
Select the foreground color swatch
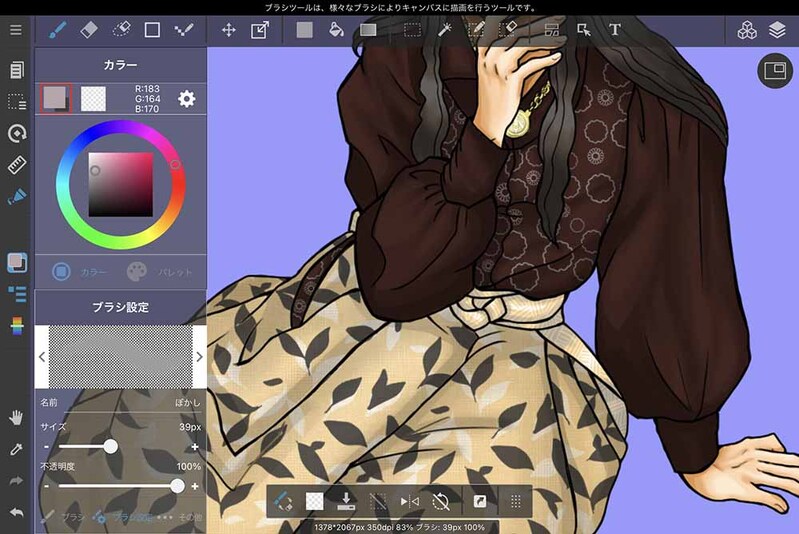[x=56, y=99]
